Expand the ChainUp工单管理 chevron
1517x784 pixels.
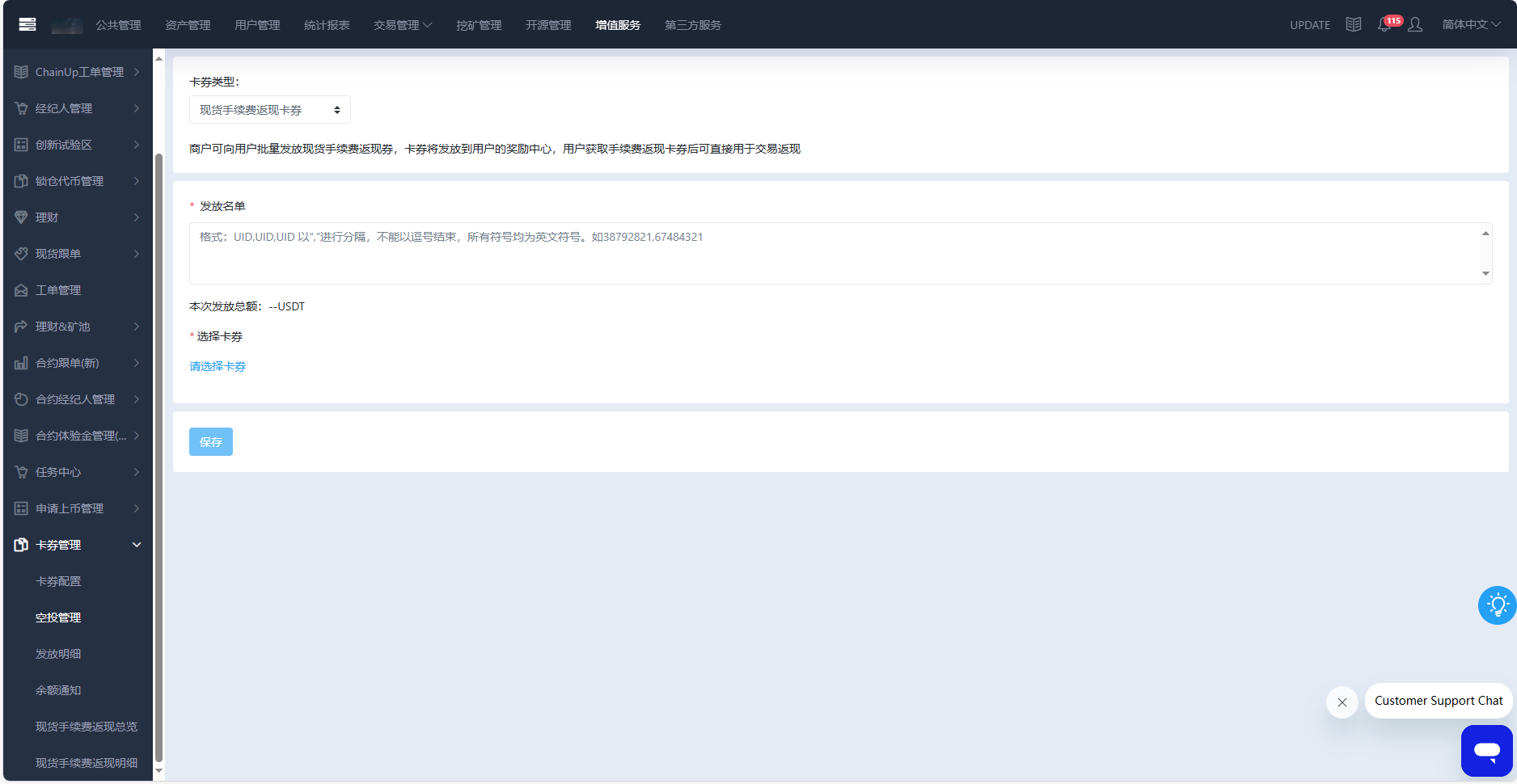(137, 72)
